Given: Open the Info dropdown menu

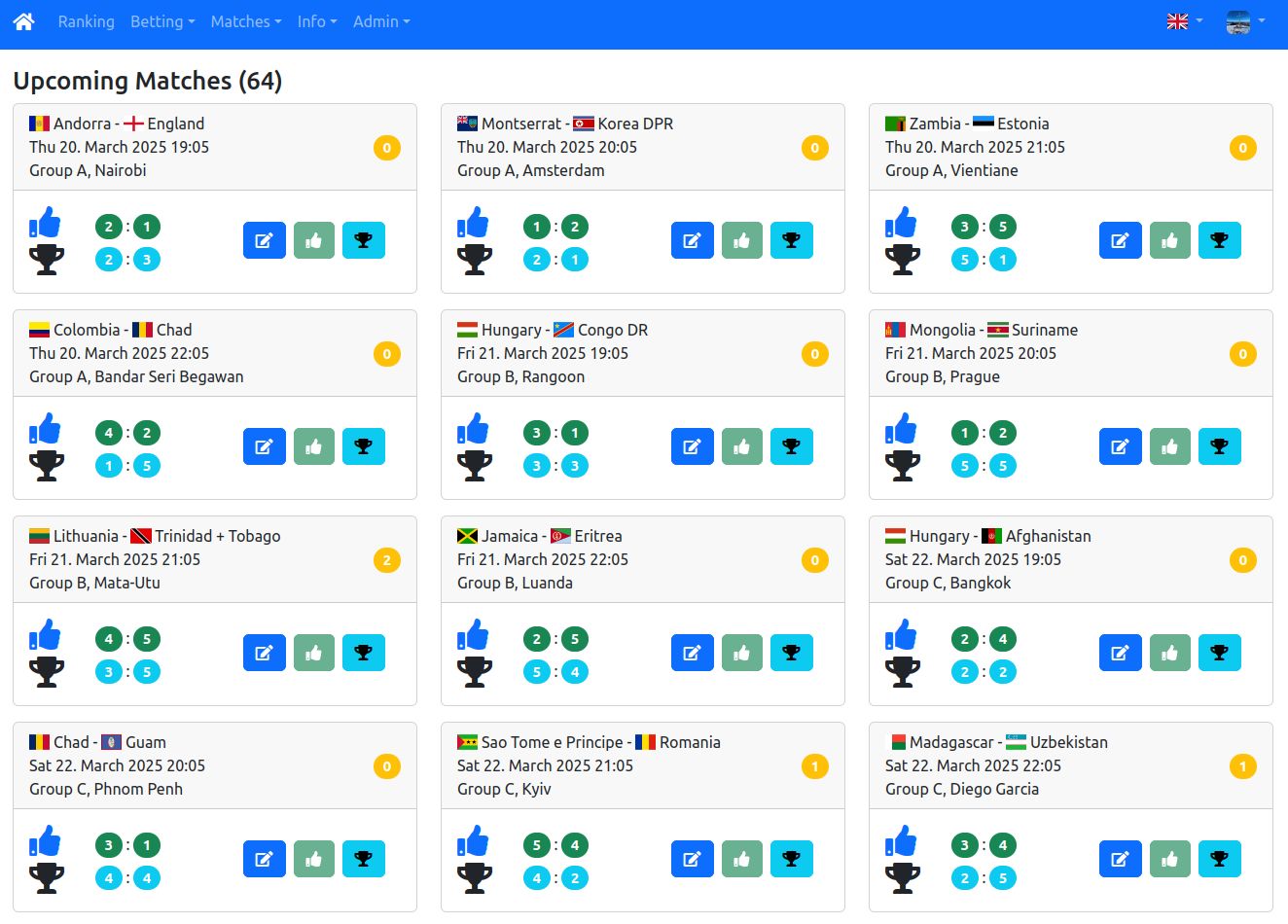Looking at the screenshot, I should point(317,21).
